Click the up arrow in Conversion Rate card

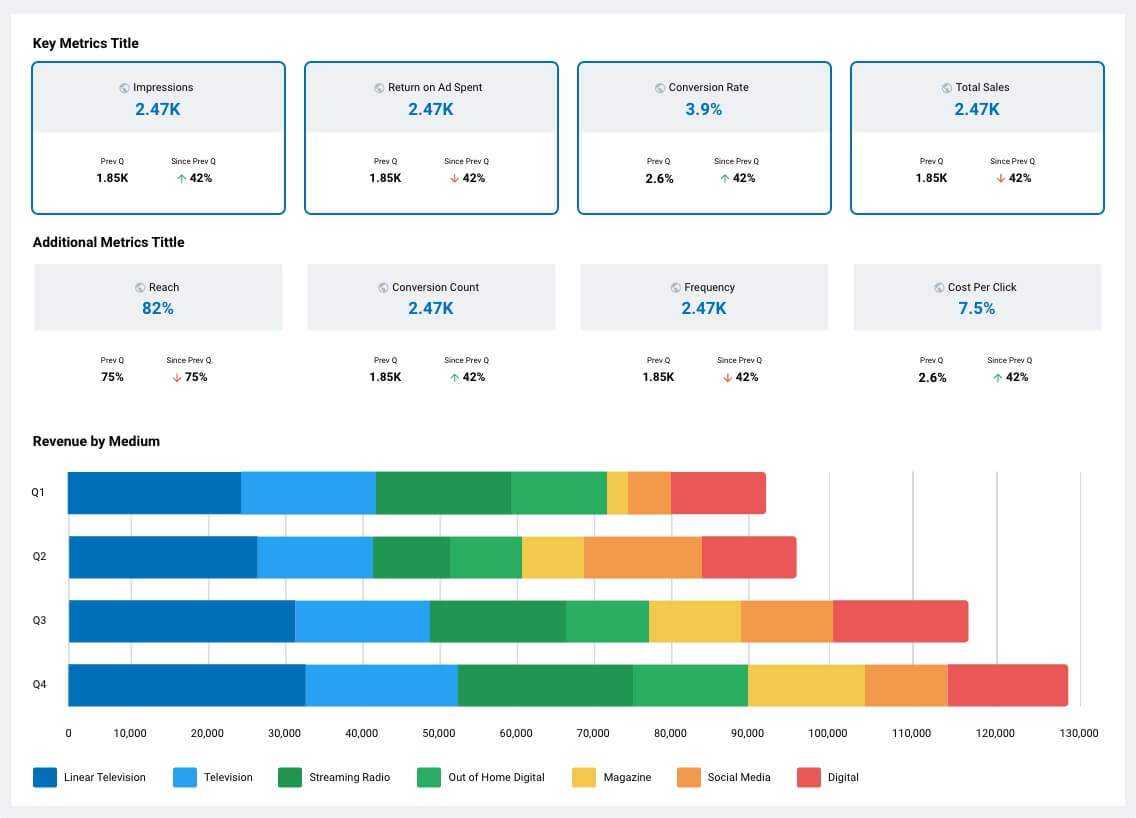click(724, 178)
